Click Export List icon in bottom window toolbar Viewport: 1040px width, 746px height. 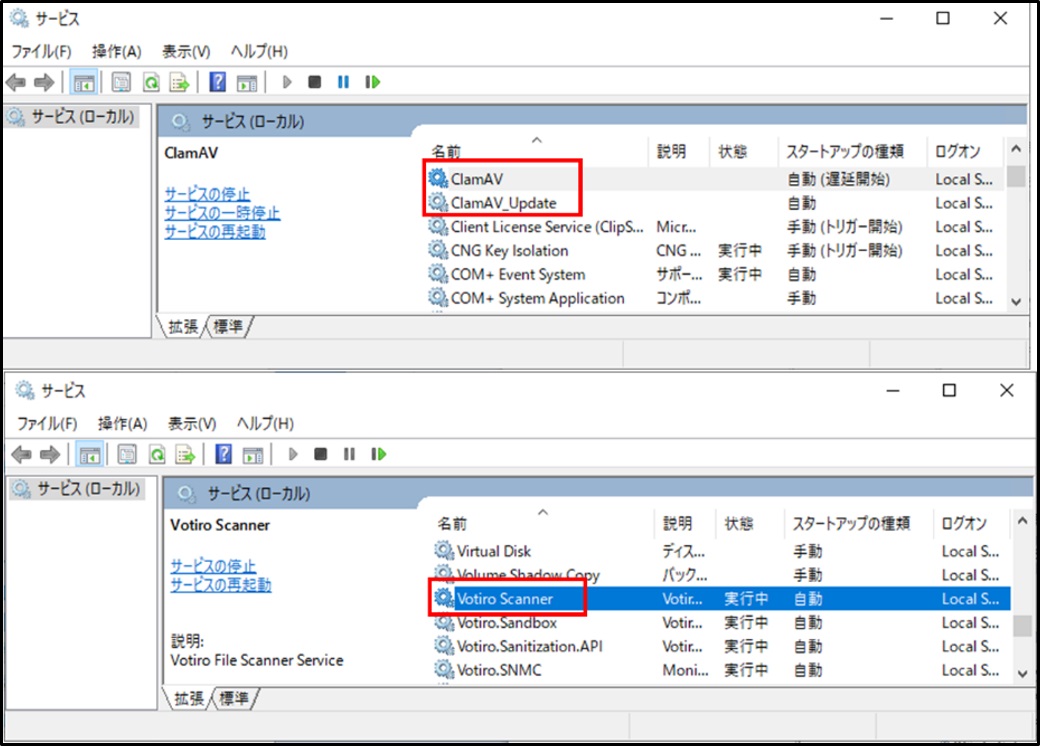pyautogui.click(x=185, y=454)
